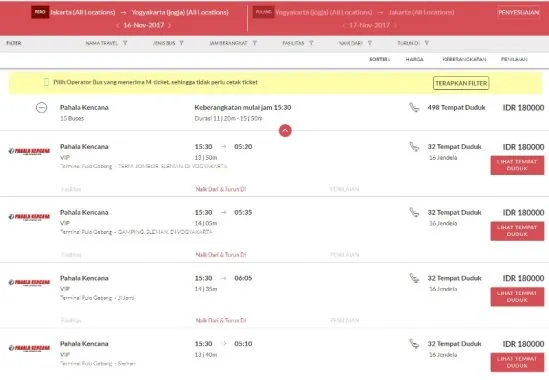View seats for the 05:35 arrival bus
The height and width of the screenshot is (380, 549).
click(x=517, y=231)
